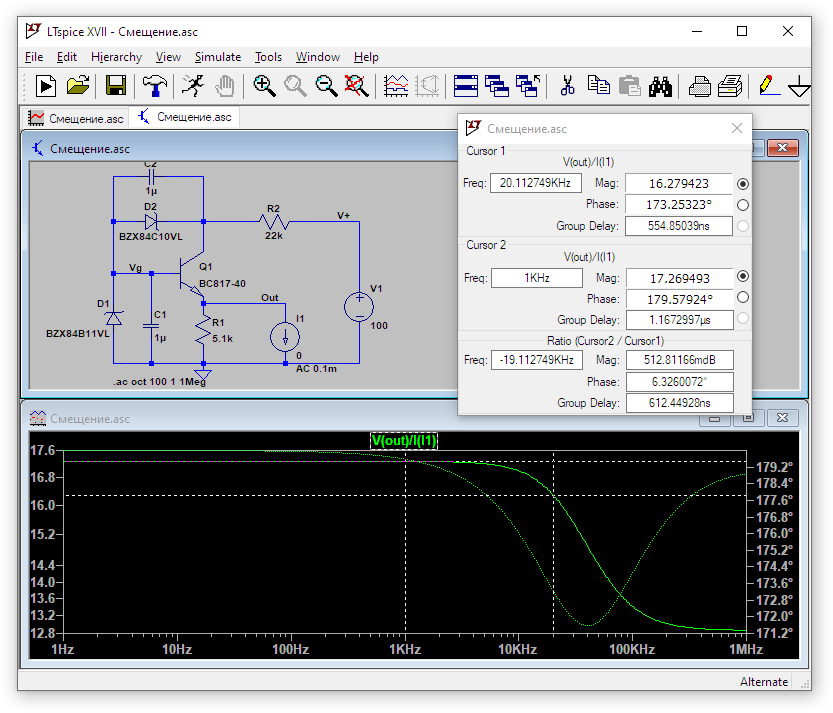The image size is (833, 713).
Task: Click the Find binoculars icon
Action: click(659, 86)
